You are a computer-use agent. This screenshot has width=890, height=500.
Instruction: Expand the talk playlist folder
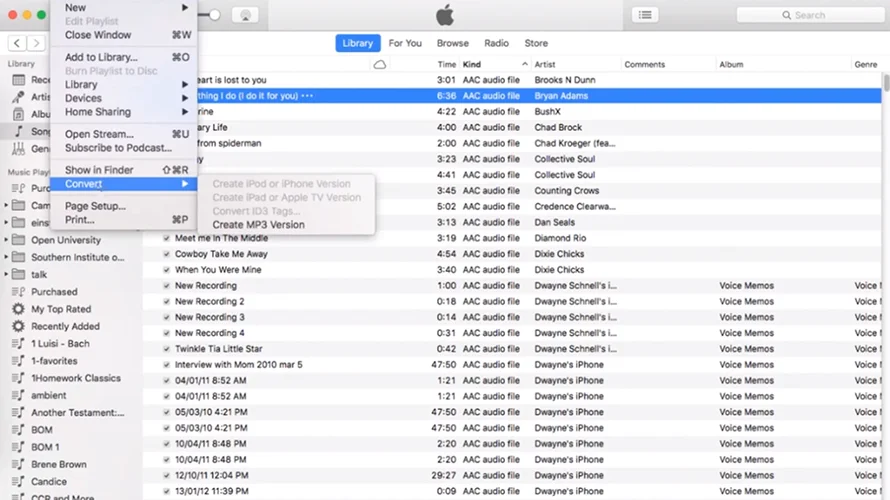(x=7, y=274)
